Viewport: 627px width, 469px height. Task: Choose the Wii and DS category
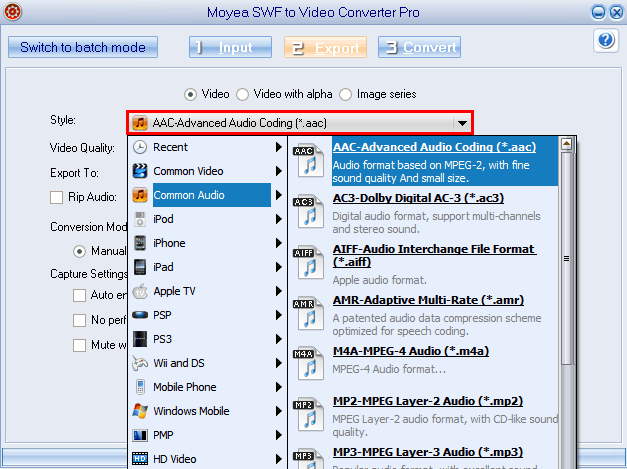208,363
